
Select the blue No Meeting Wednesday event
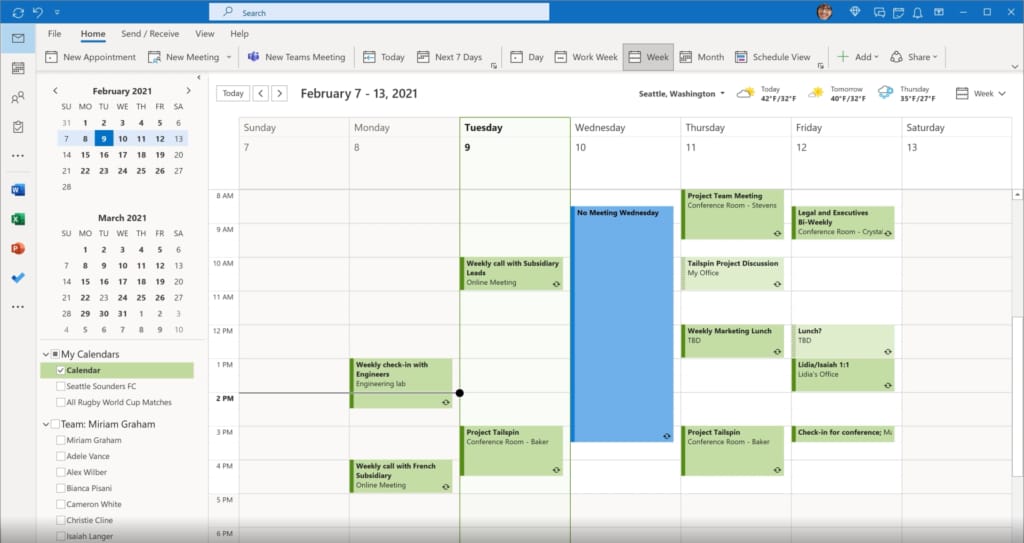coord(622,320)
